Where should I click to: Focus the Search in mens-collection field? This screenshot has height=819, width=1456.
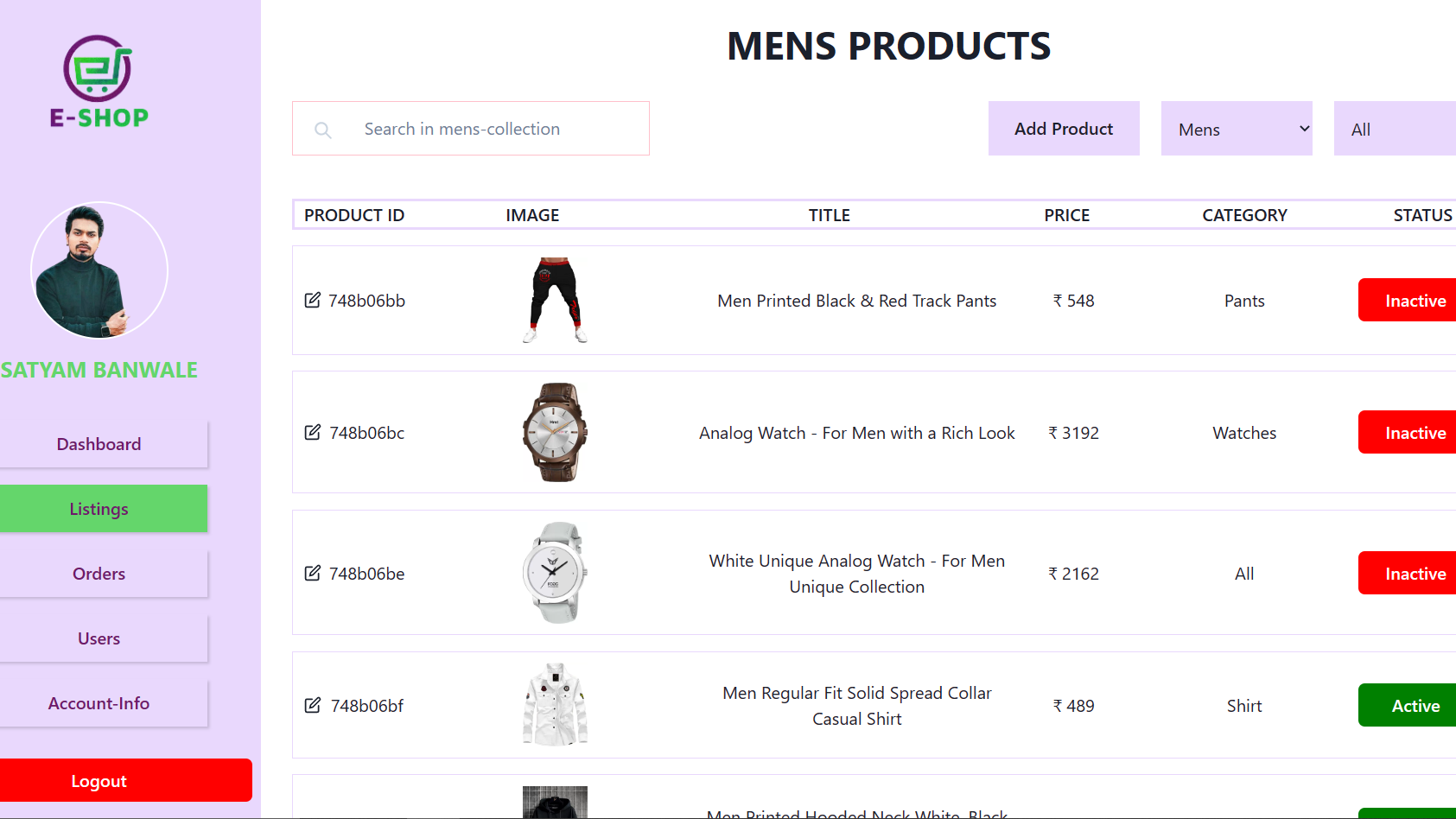coord(471,129)
